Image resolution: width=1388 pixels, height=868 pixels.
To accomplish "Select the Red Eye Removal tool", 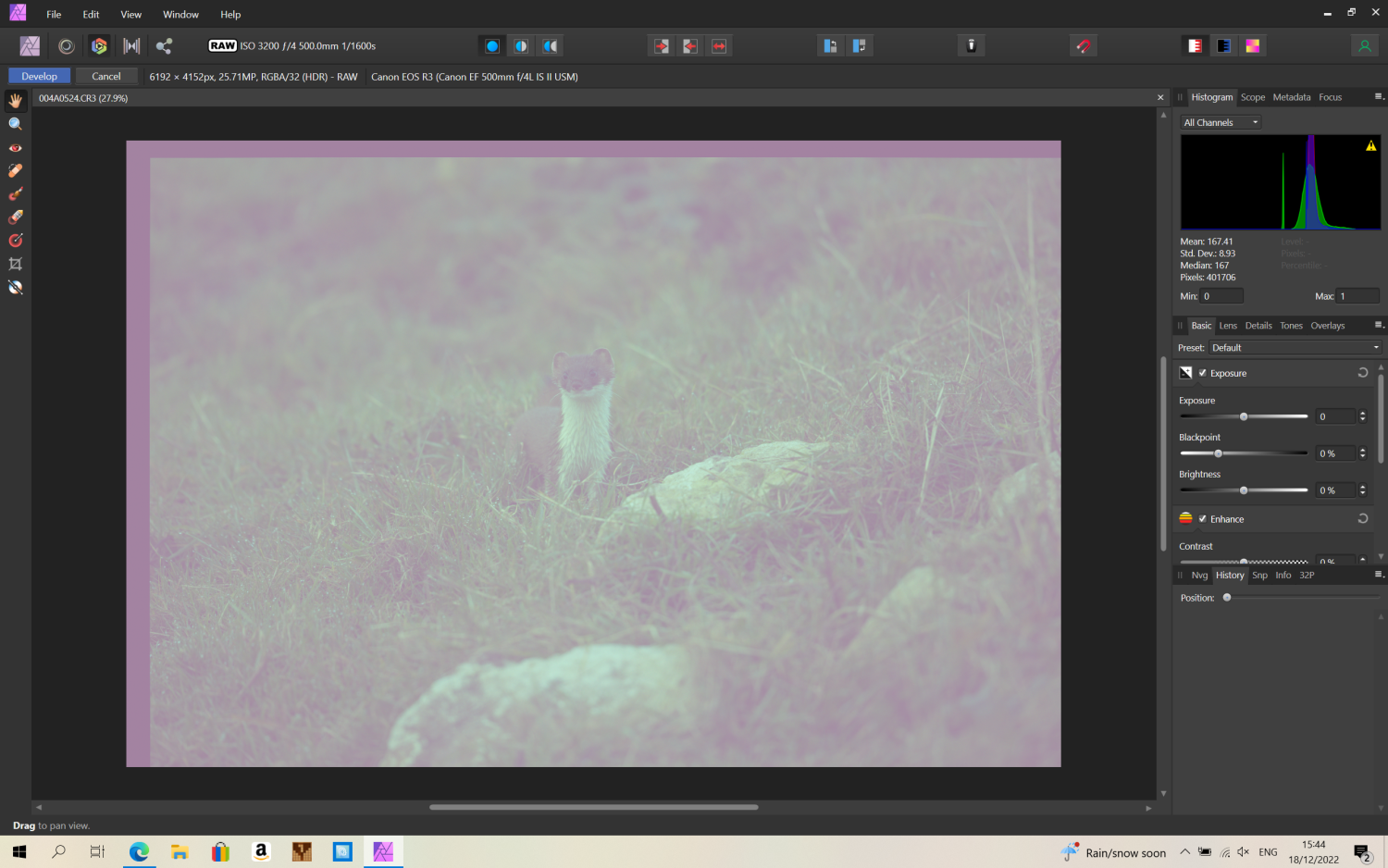I will (15, 147).
